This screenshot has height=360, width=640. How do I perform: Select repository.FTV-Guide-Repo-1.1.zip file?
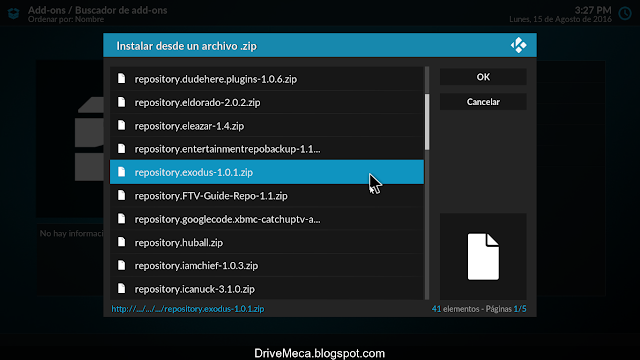pyautogui.click(x=267, y=196)
